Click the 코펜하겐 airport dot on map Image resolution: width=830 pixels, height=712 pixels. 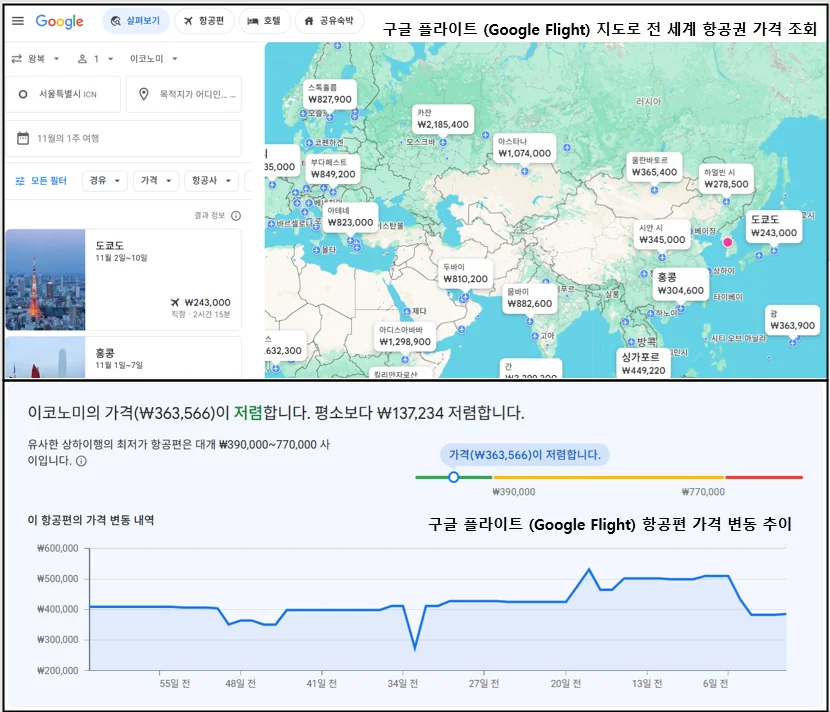(x=309, y=142)
